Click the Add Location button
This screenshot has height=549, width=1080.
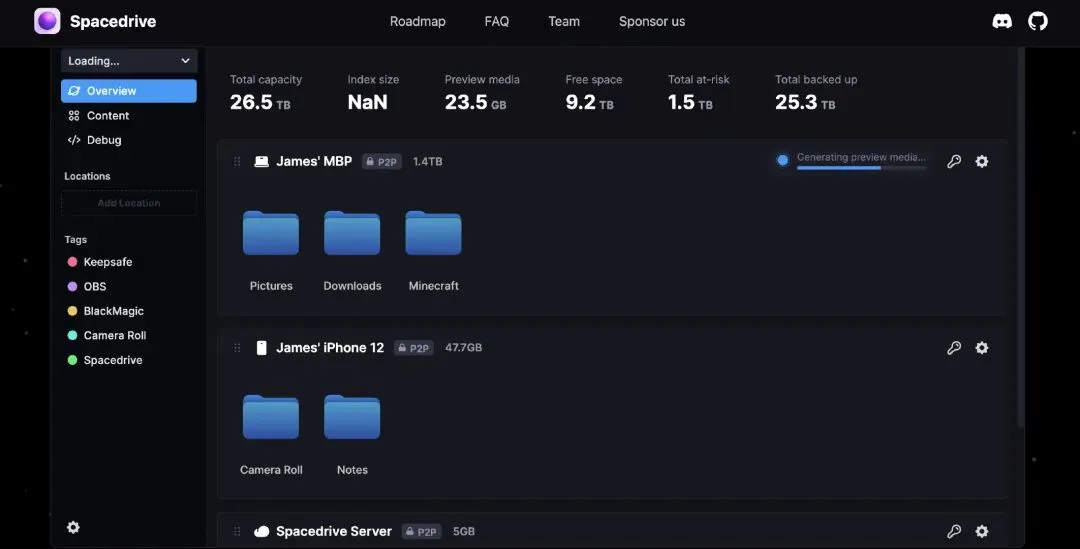click(129, 203)
